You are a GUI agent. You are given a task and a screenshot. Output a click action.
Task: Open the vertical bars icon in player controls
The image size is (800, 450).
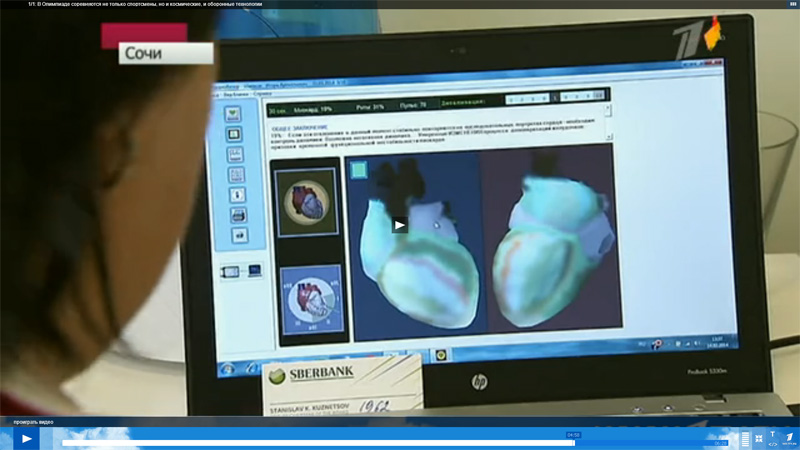pos(745,439)
